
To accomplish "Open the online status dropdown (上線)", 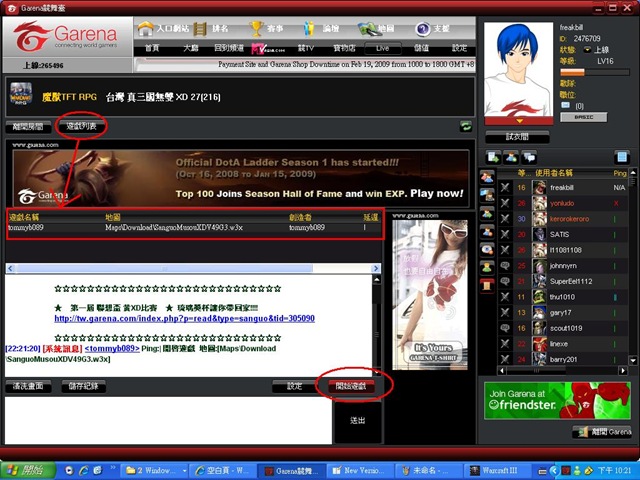I will tap(587, 50).
